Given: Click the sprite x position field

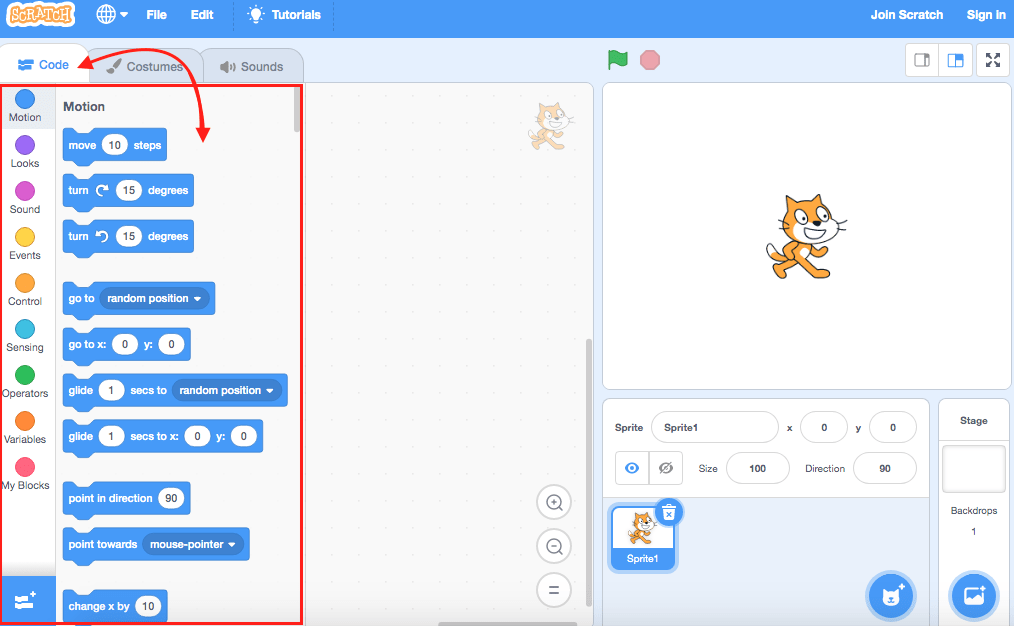Looking at the screenshot, I should 824,427.
